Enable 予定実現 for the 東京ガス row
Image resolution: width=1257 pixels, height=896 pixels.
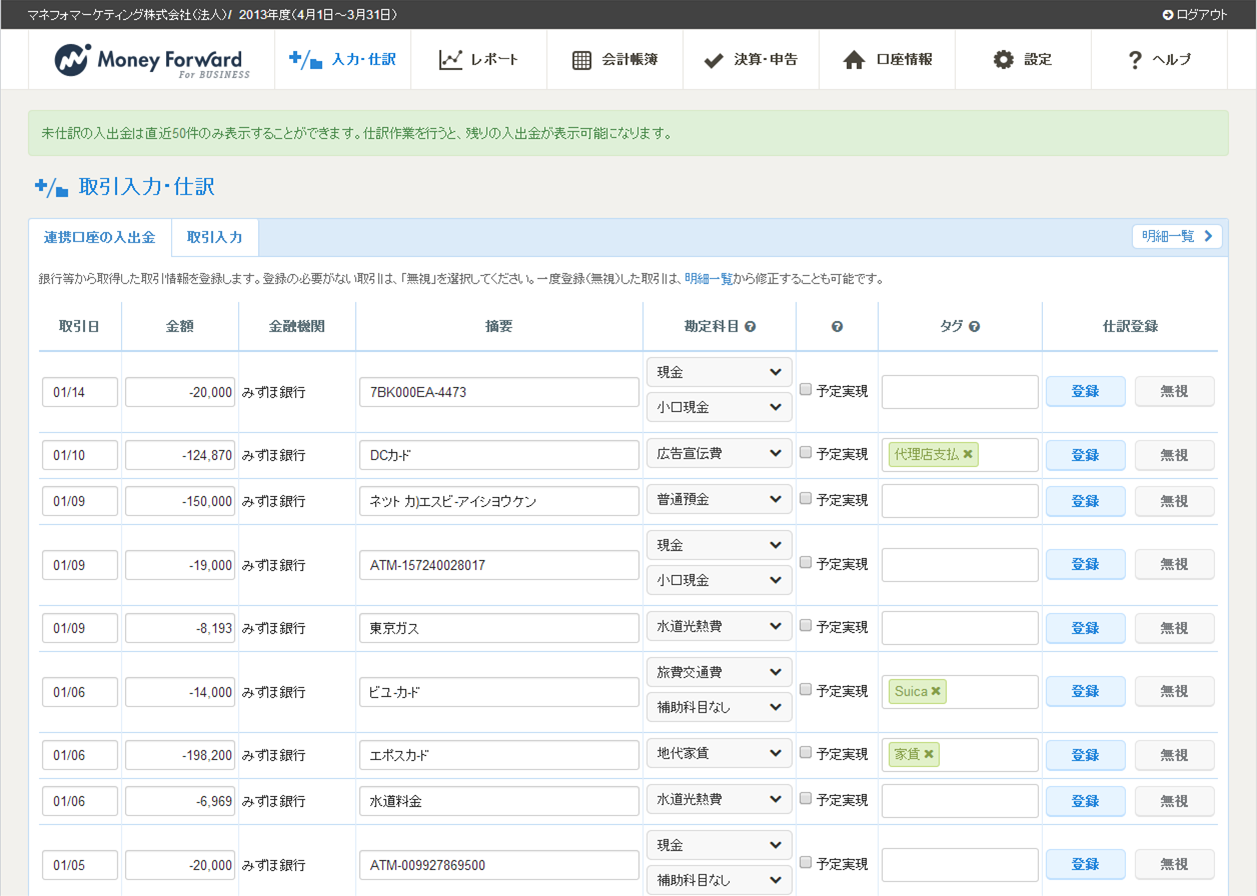point(806,626)
